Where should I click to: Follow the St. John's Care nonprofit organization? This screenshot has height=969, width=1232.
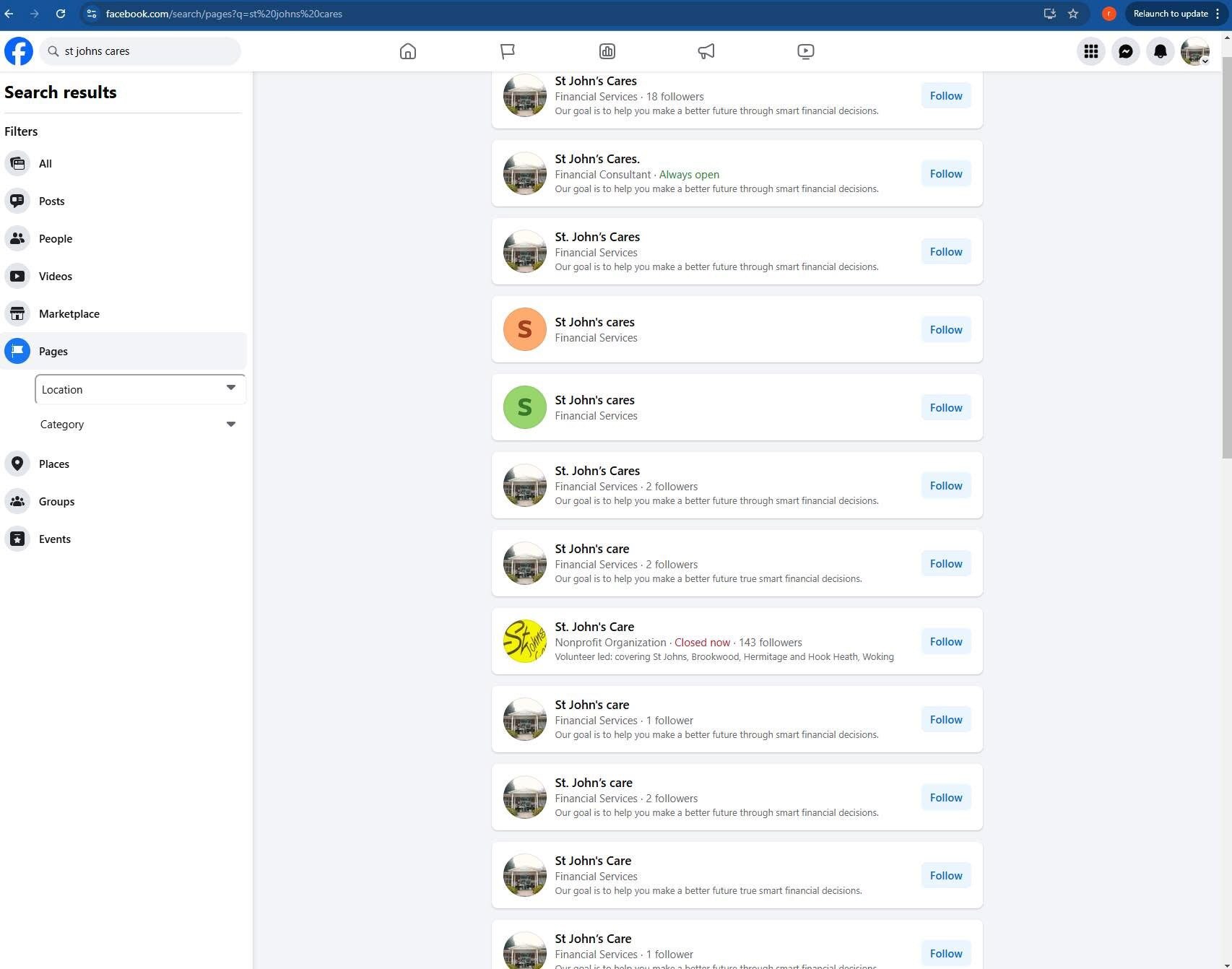pos(945,641)
